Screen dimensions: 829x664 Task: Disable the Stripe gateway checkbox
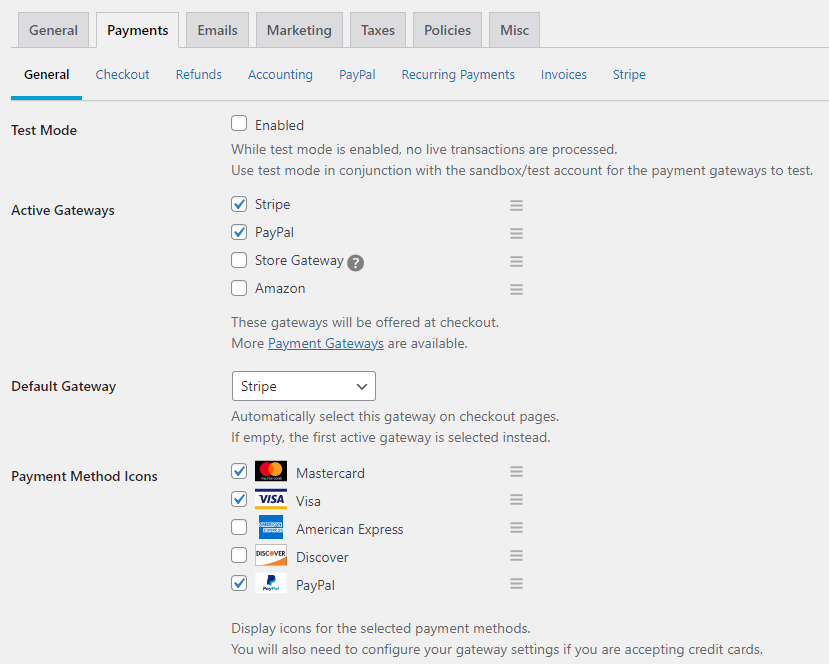(x=238, y=204)
